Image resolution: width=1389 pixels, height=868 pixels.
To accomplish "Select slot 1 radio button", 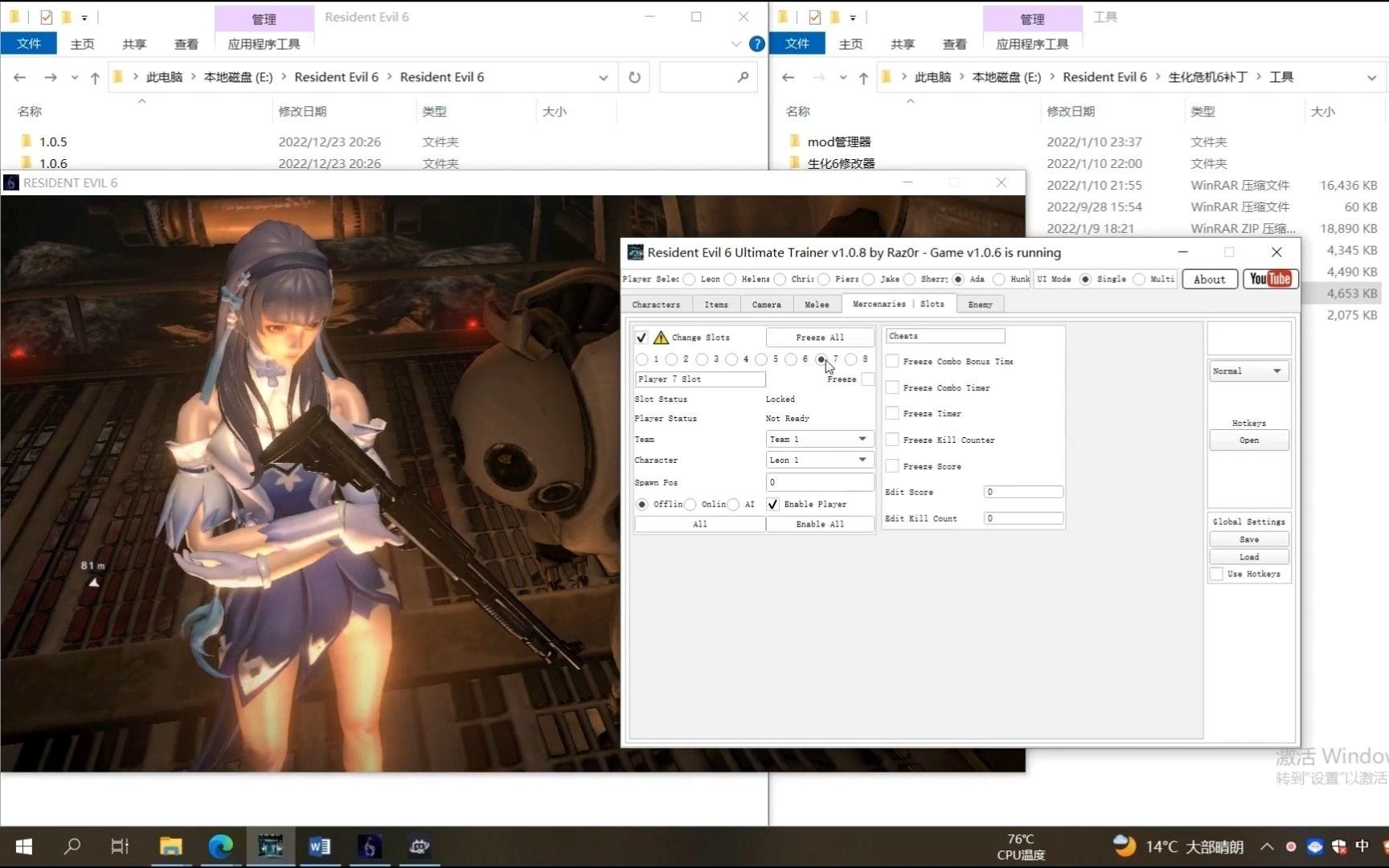I will tap(641, 359).
